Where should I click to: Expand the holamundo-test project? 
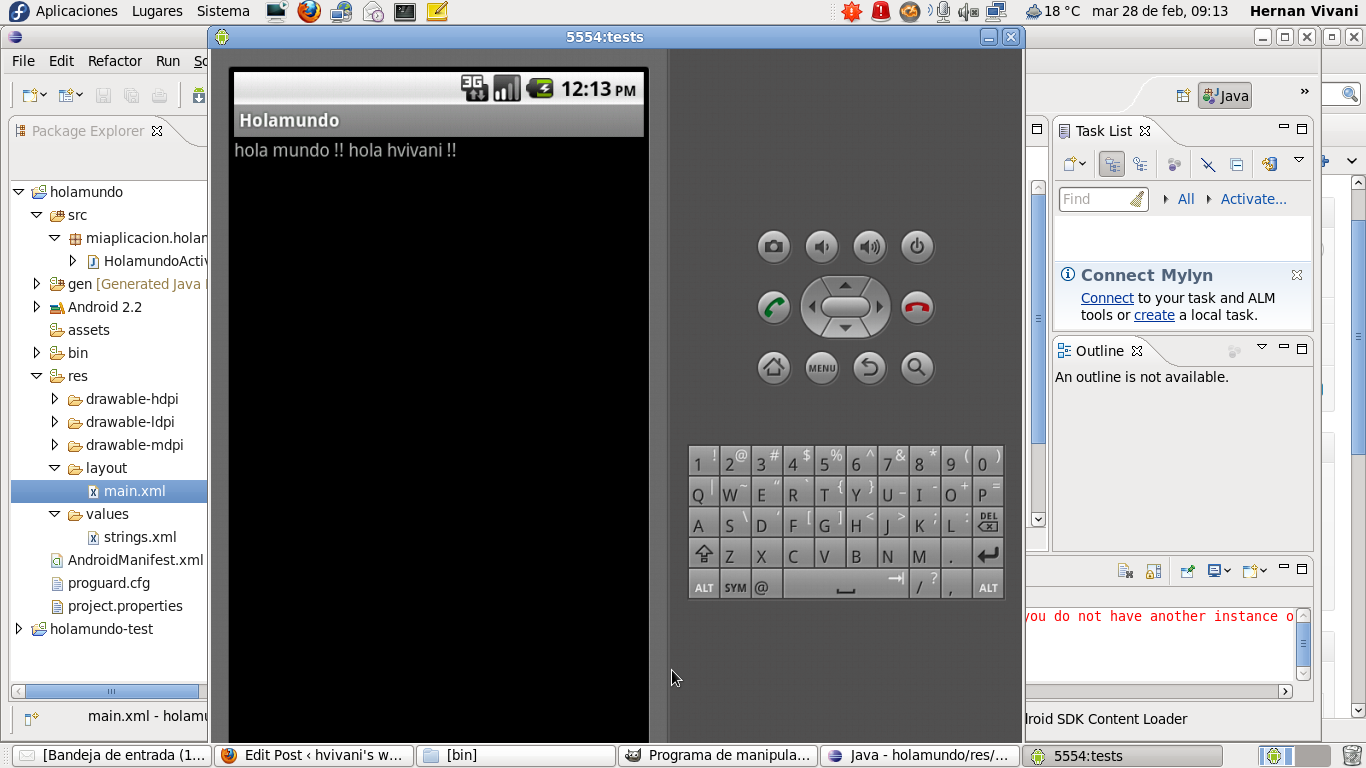19,629
